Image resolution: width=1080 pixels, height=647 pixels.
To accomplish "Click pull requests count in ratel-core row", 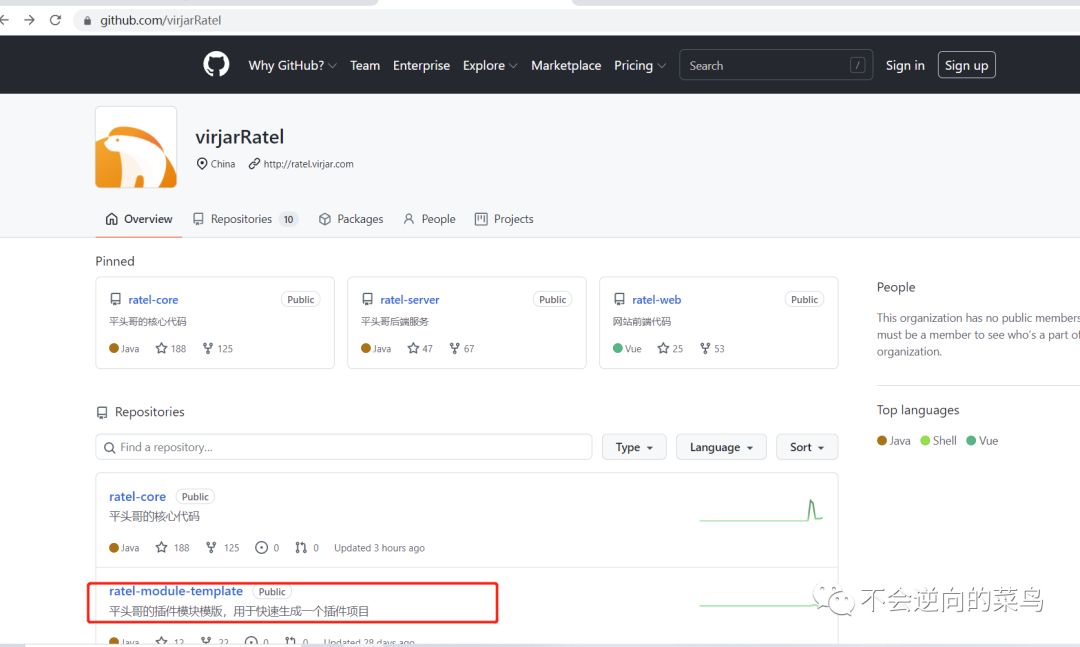I will pos(307,548).
